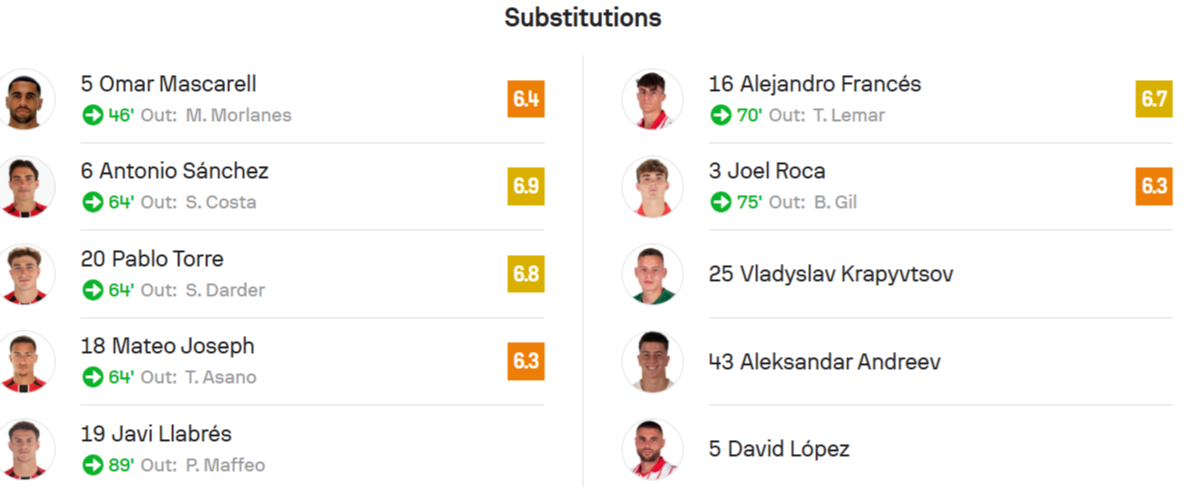Click Pablo Torre's green substitution arrow
Image resolution: width=1193 pixels, height=487 pixels.
[x=93, y=290]
